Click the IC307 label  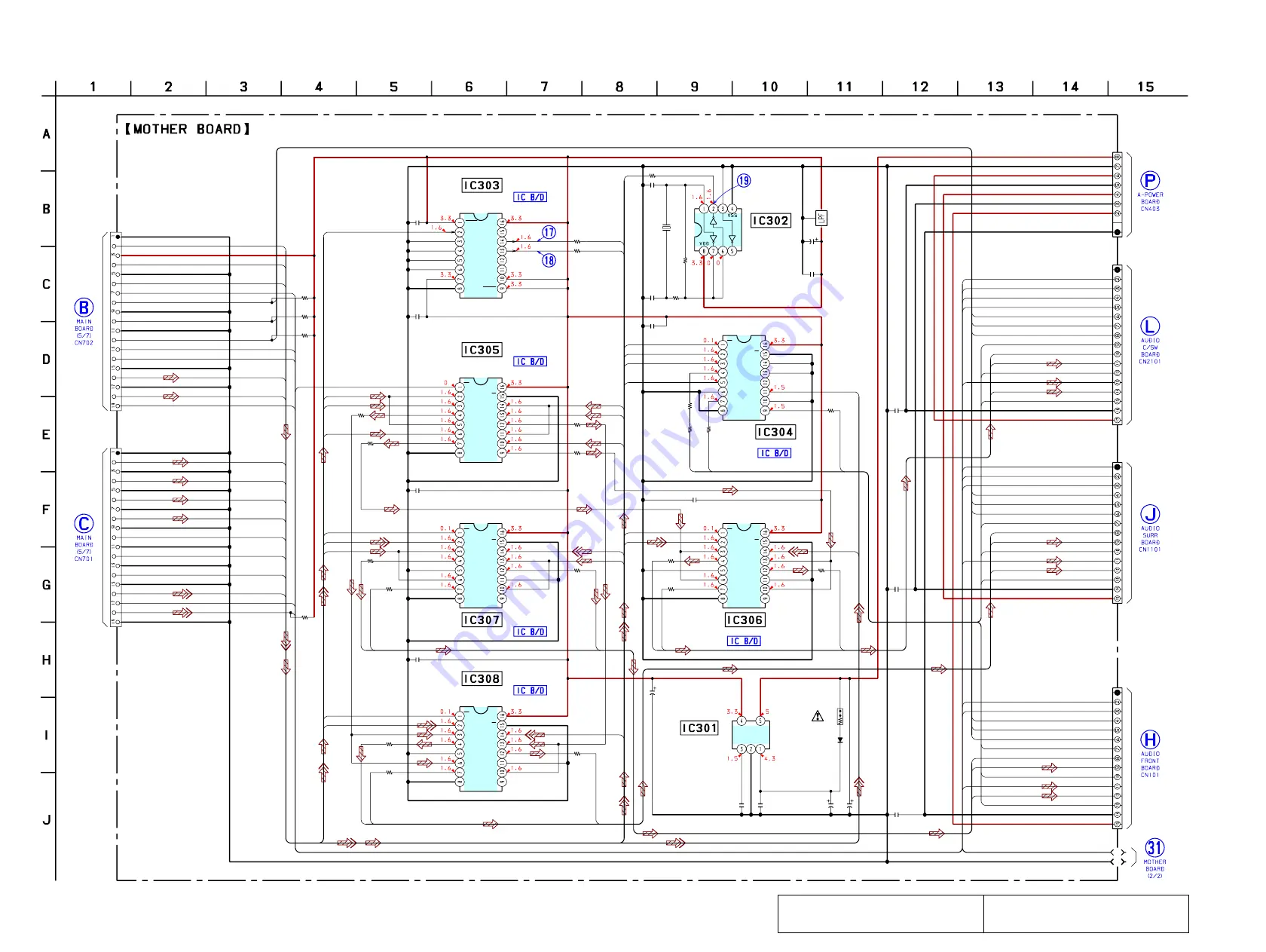tap(482, 620)
